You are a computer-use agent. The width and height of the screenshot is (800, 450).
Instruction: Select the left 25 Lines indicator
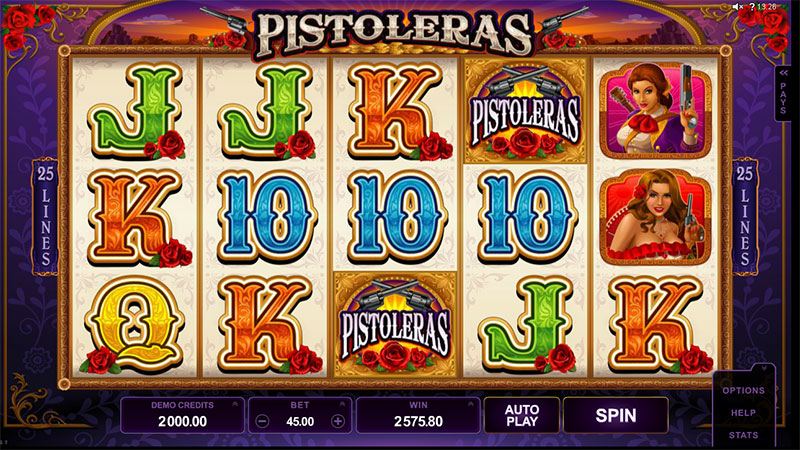point(45,216)
